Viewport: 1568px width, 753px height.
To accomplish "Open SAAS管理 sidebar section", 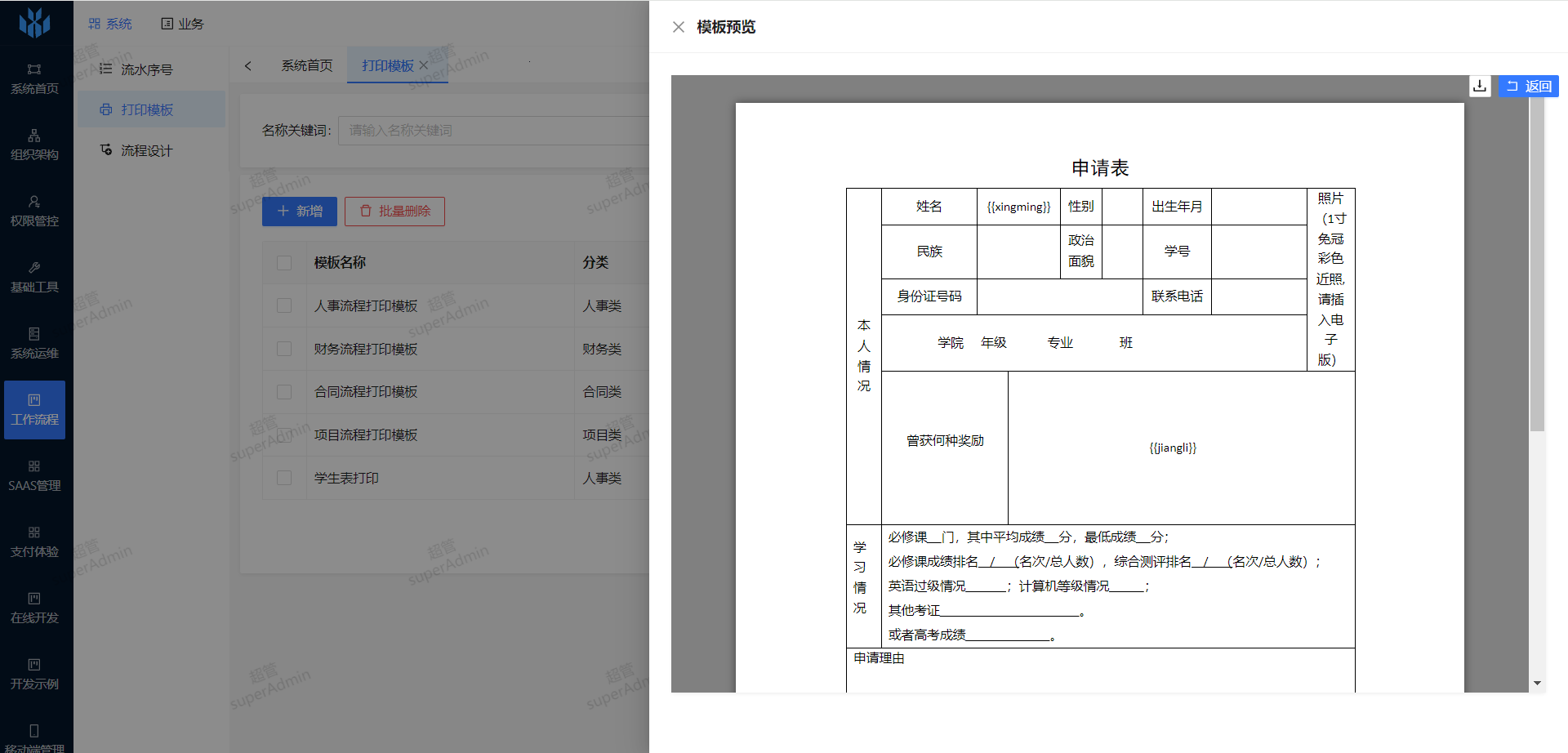I will click(34, 476).
